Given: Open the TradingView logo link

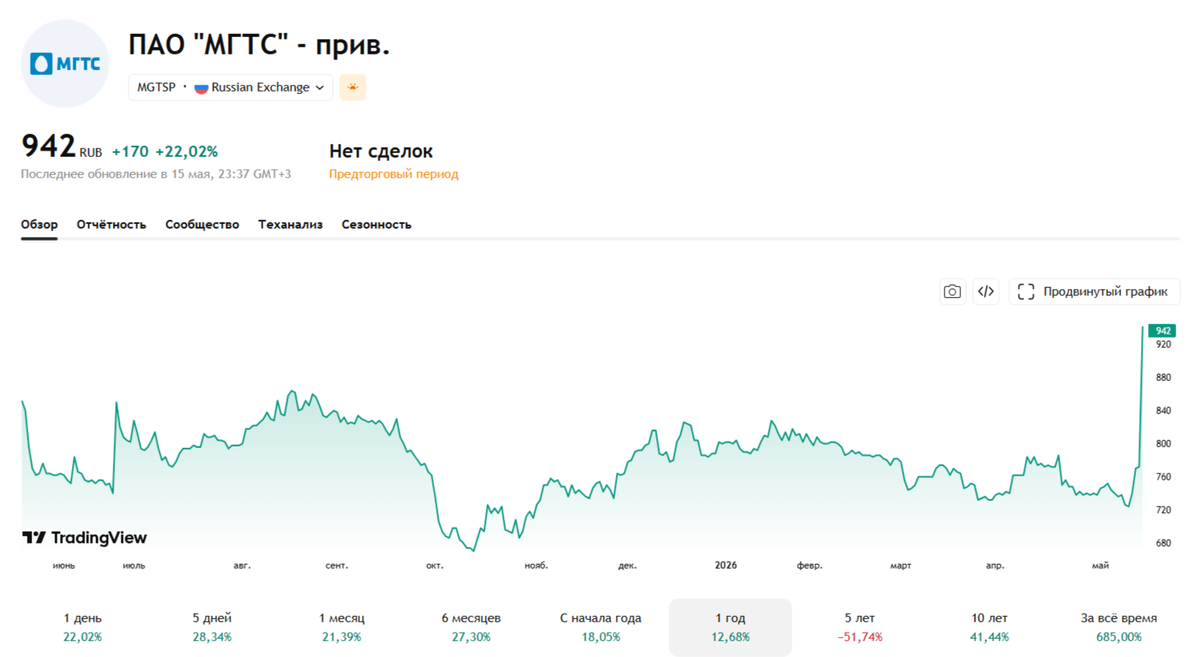Looking at the screenshot, I should pyautogui.click(x=84, y=538).
